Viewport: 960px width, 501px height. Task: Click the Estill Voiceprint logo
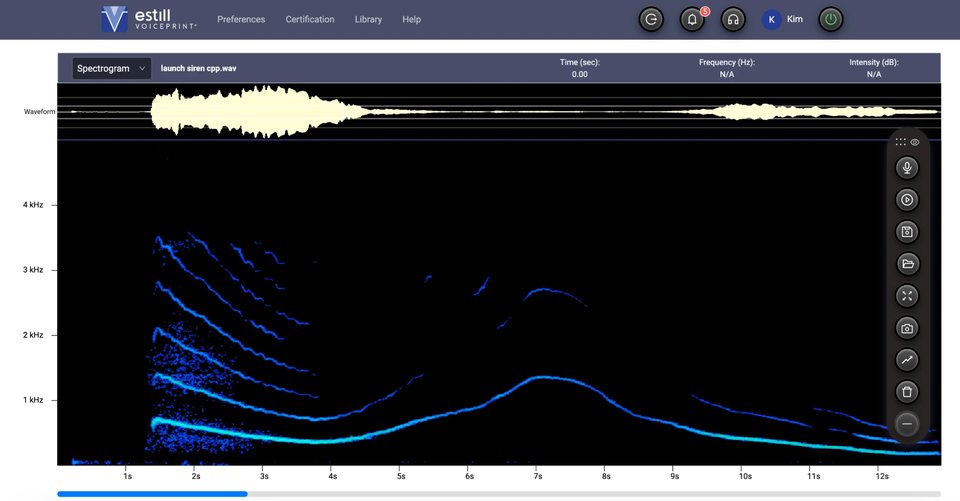click(x=149, y=19)
